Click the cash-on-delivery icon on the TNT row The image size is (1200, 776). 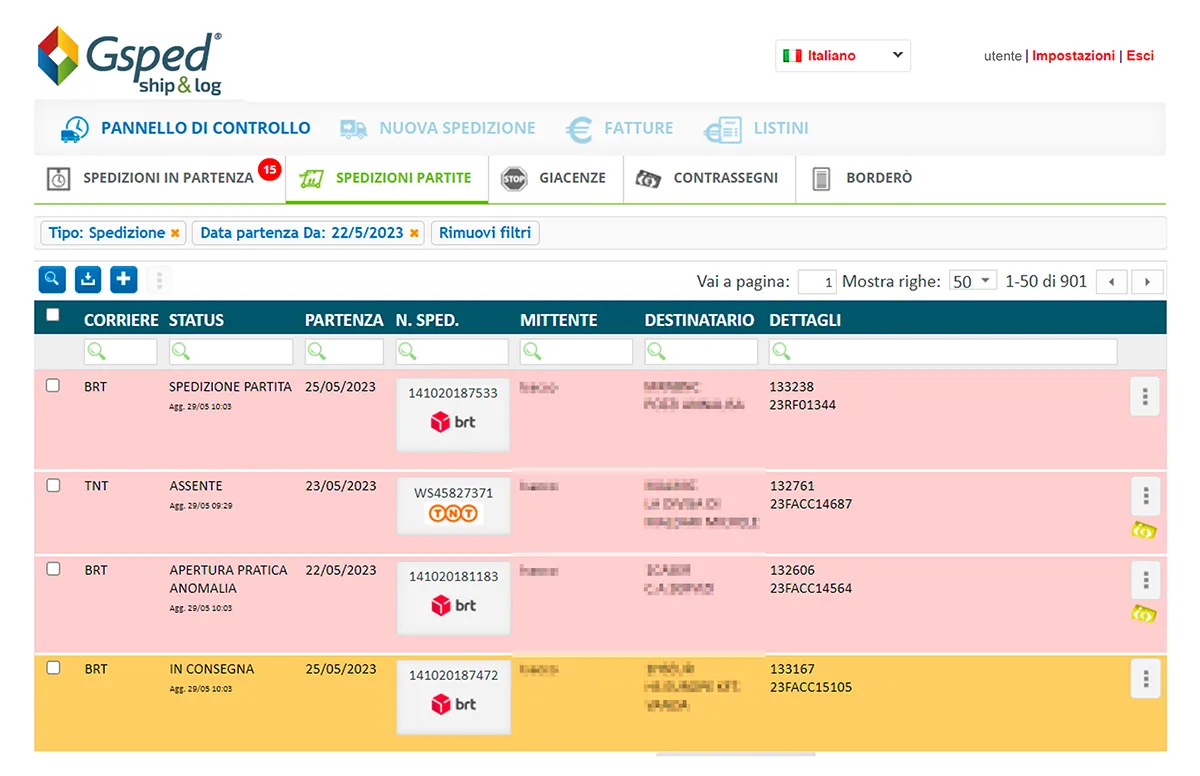[1144, 530]
